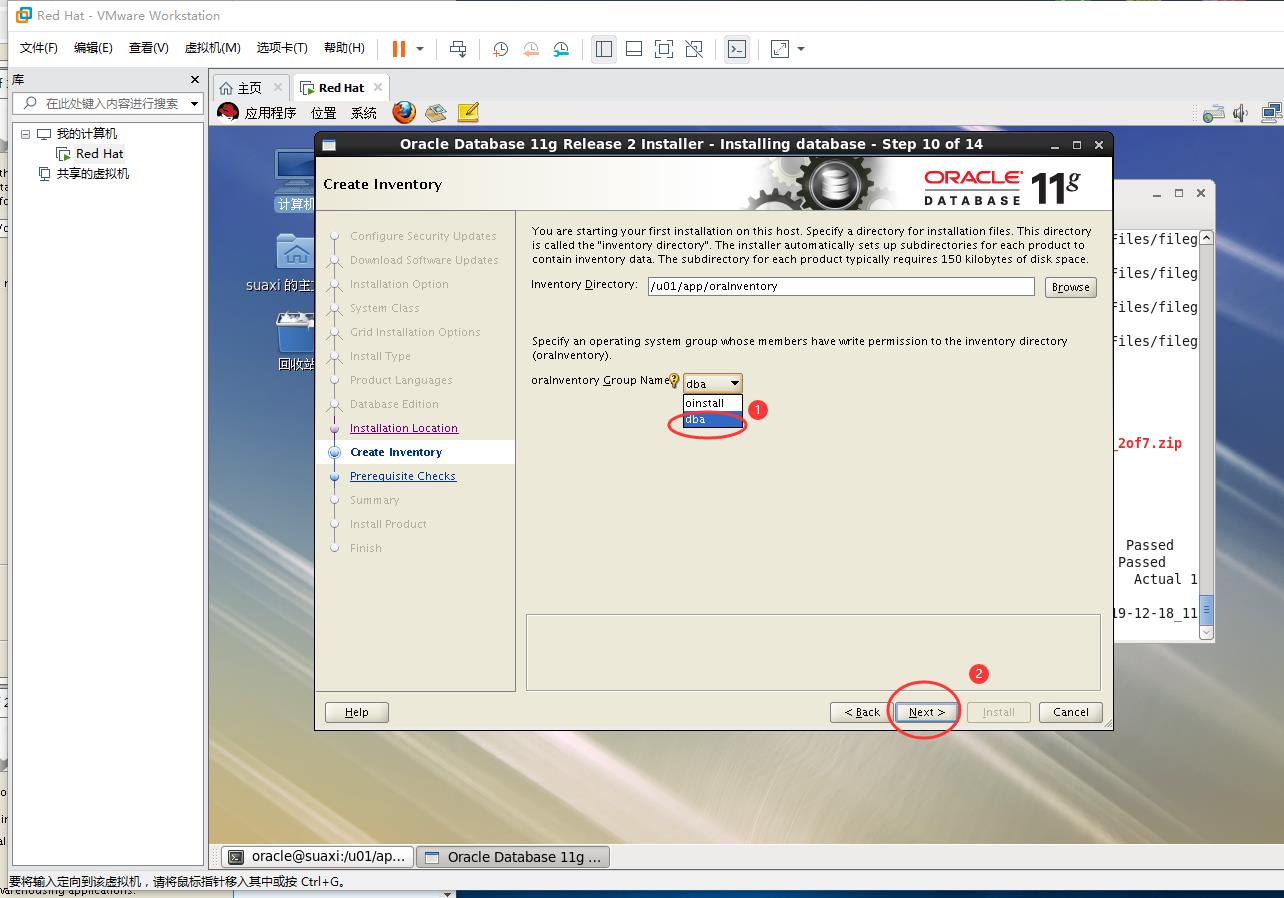Open the 位置 menu in the guest panel
This screenshot has width=1284, height=898.
324,113
